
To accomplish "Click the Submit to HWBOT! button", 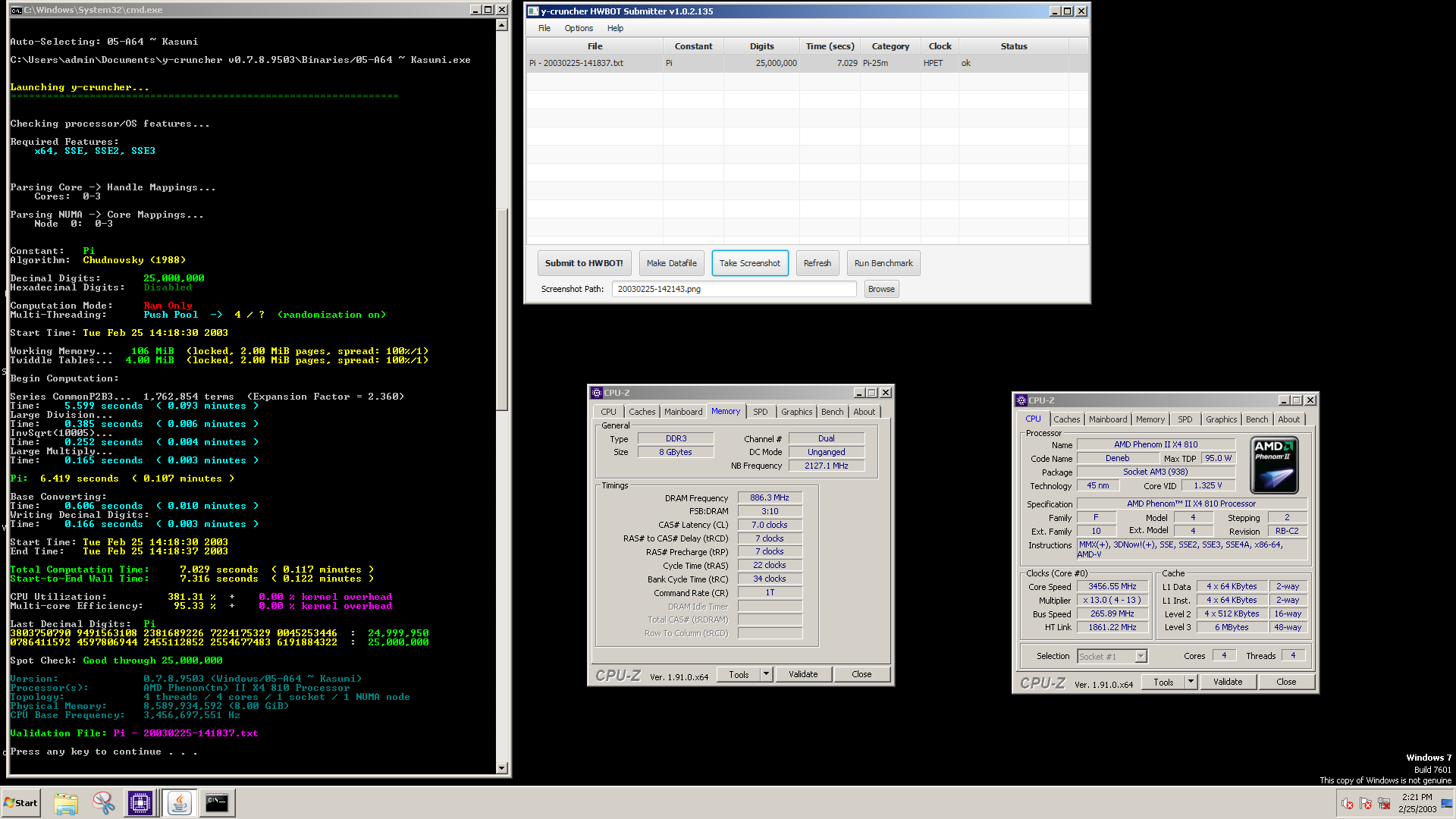I will (x=584, y=263).
